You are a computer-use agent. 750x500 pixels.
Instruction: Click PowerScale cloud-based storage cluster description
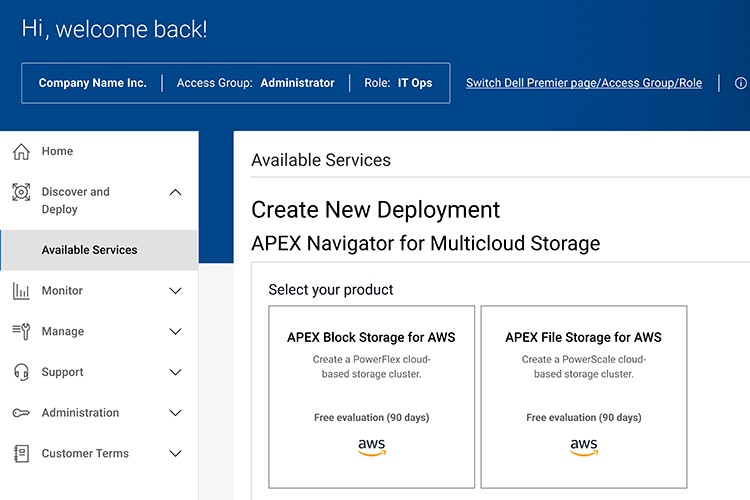[584, 367]
